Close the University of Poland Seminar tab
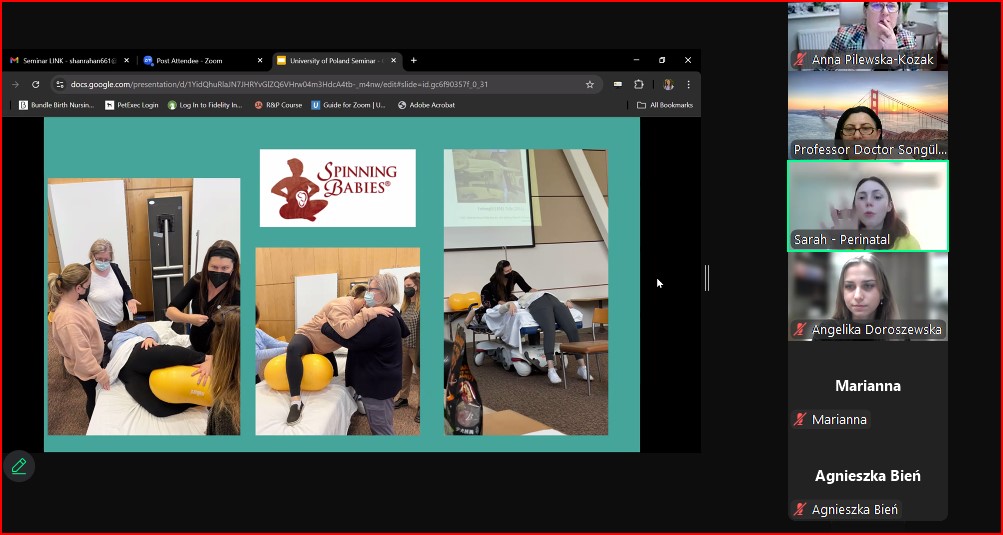This screenshot has height=535, width=1003. [393, 61]
